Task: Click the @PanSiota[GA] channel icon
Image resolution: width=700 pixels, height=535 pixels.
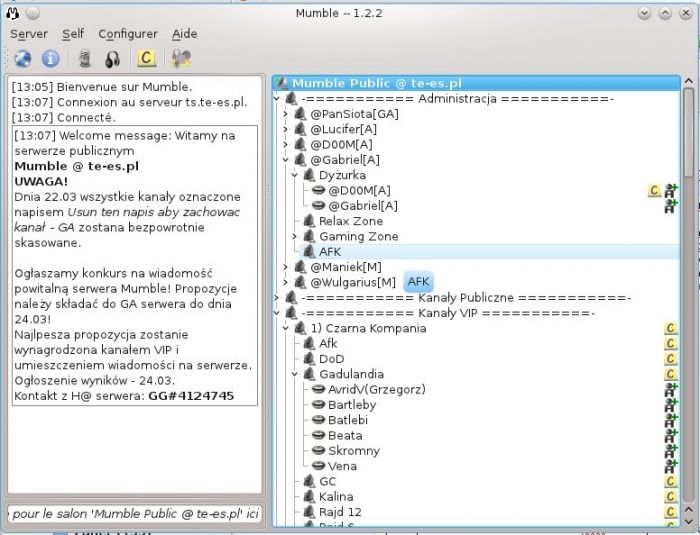Action: click(300, 114)
